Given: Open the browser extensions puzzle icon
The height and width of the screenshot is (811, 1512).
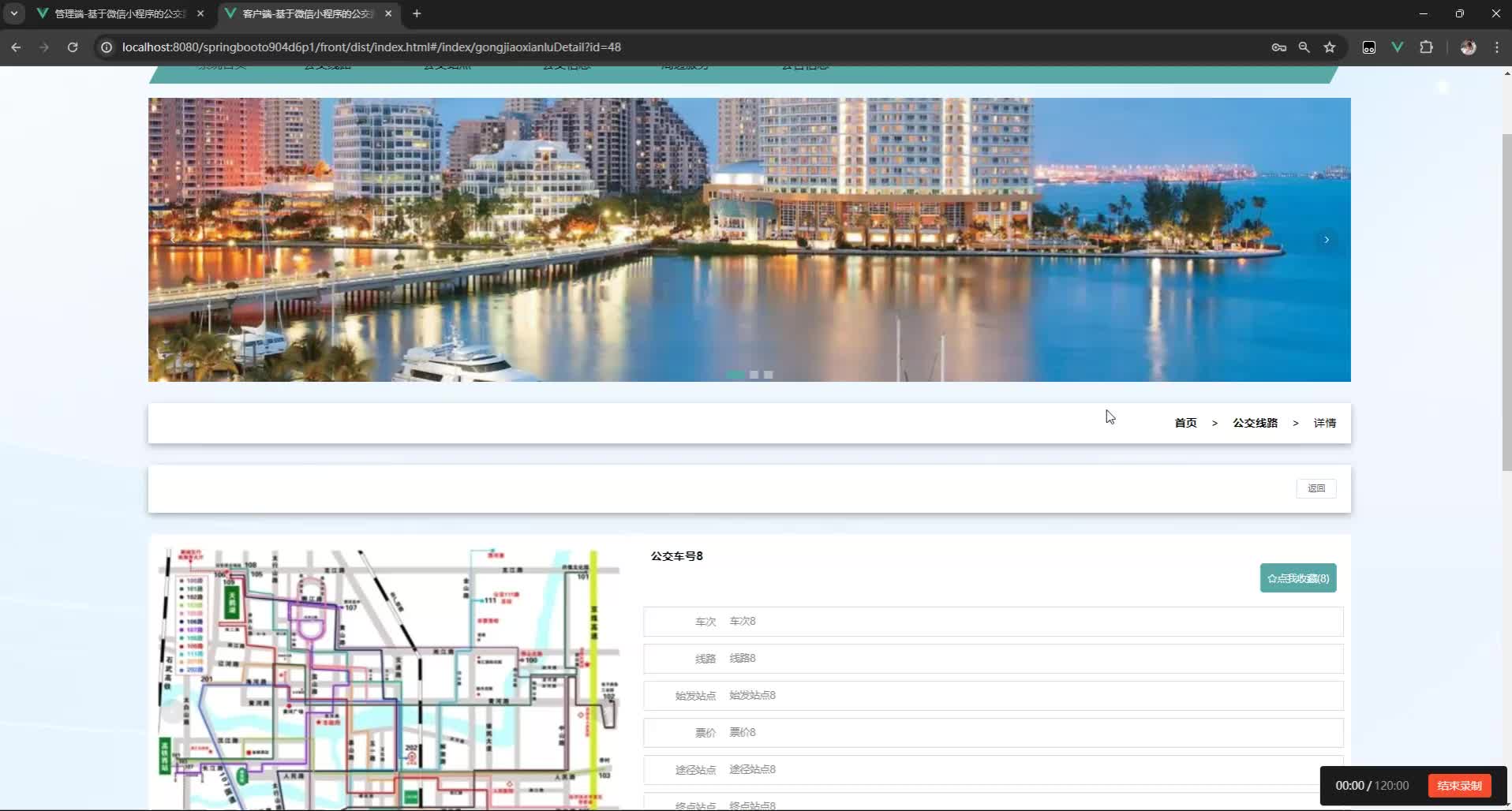Looking at the screenshot, I should click(1426, 47).
